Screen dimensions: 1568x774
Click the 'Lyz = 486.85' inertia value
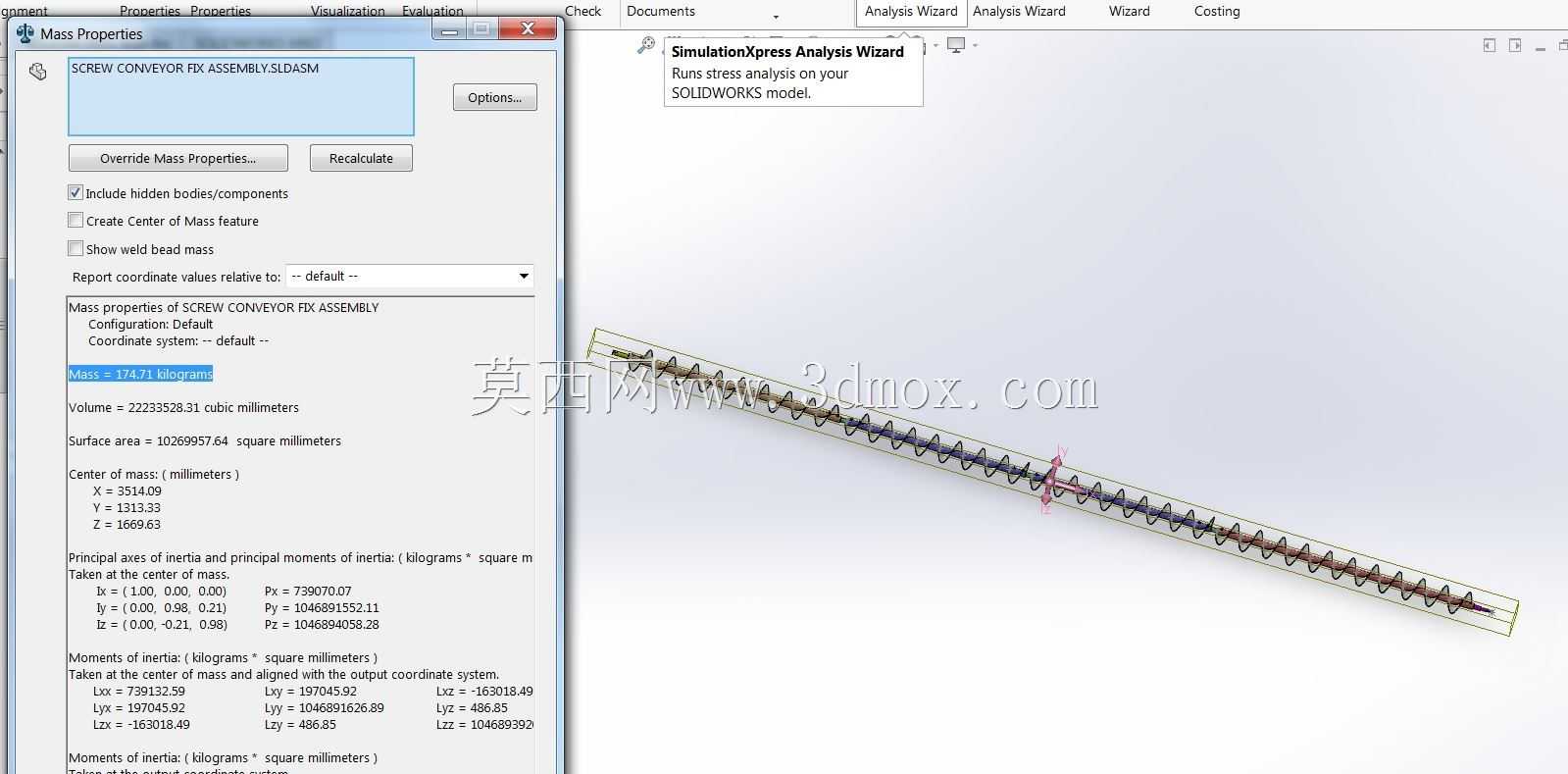point(472,707)
